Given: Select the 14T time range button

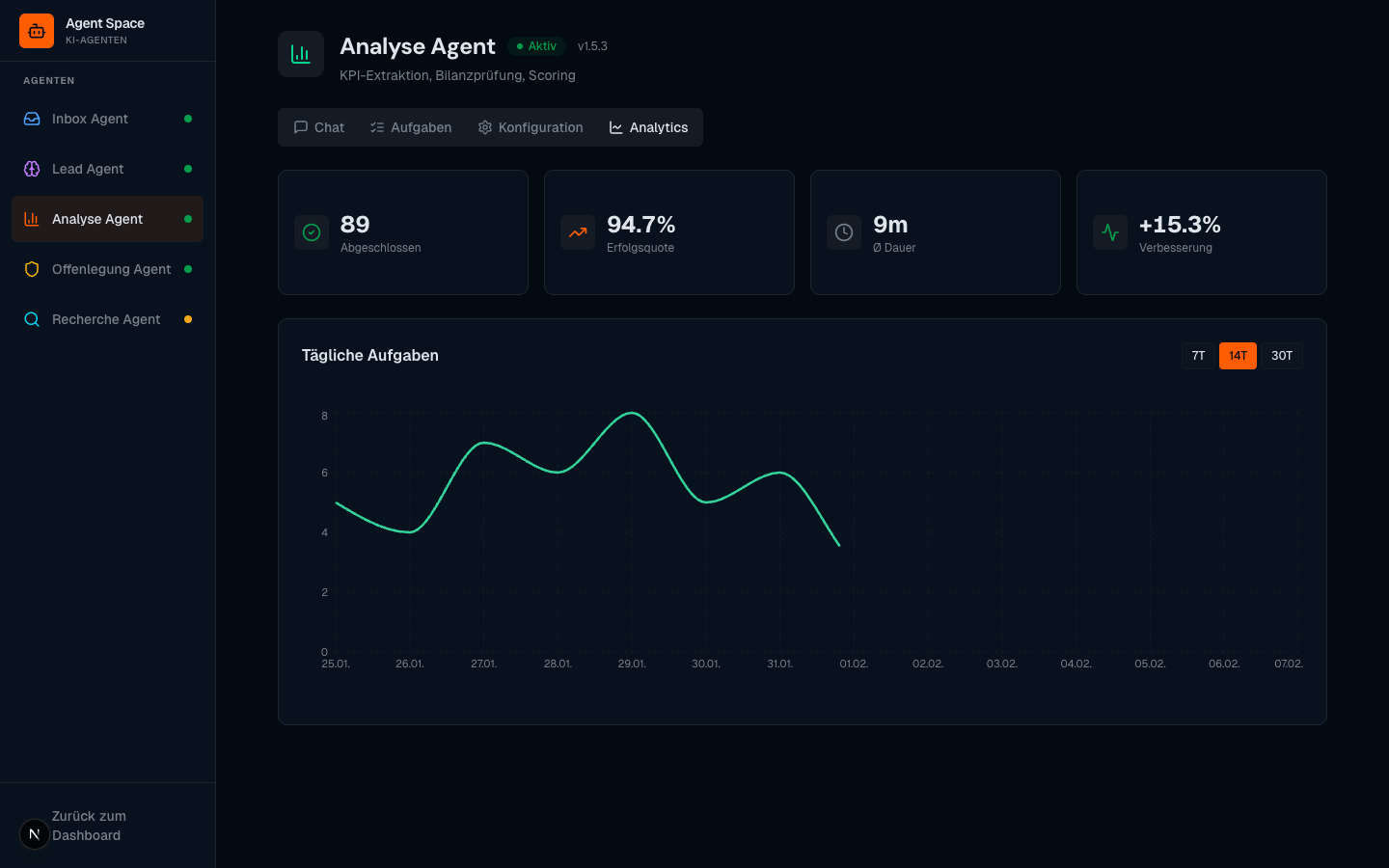Looking at the screenshot, I should (1238, 356).
